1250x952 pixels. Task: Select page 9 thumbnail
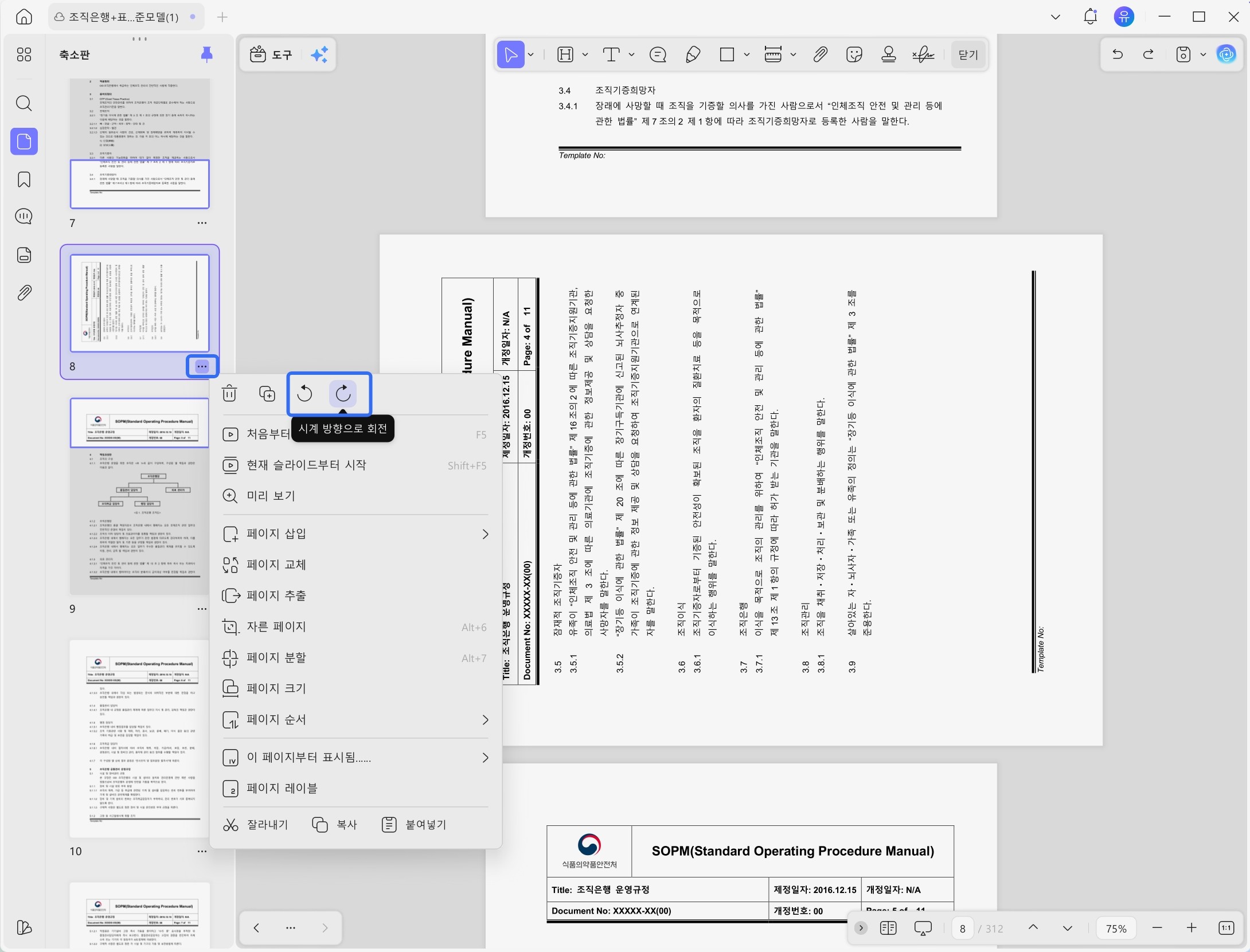[x=139, y=496]
